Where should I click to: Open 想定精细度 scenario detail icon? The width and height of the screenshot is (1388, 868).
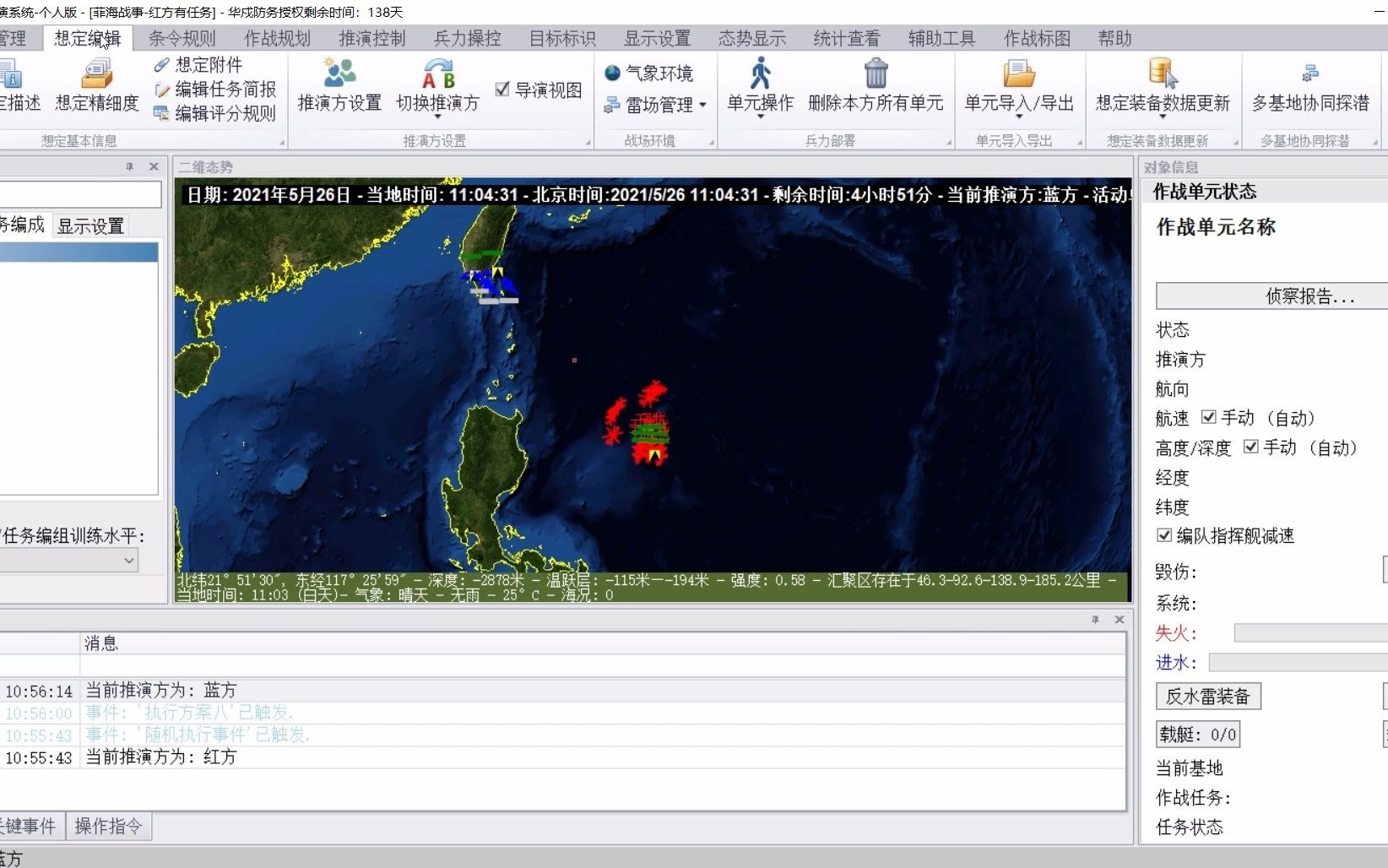(97, 74)
